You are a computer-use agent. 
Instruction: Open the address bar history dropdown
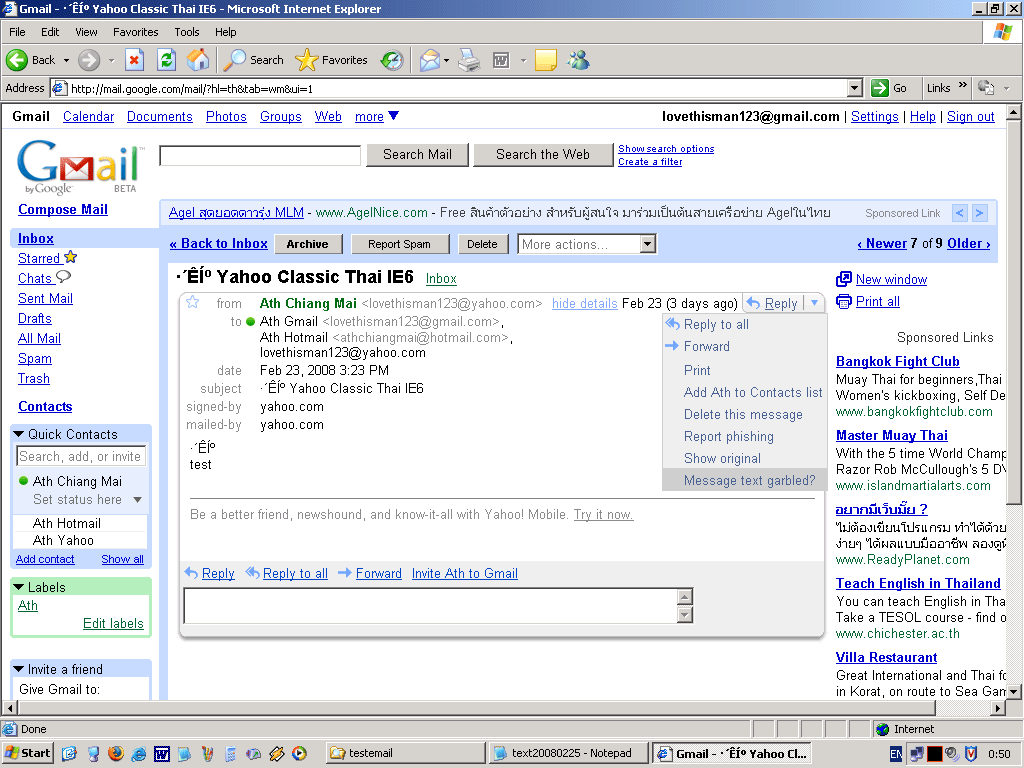(854, 88)
